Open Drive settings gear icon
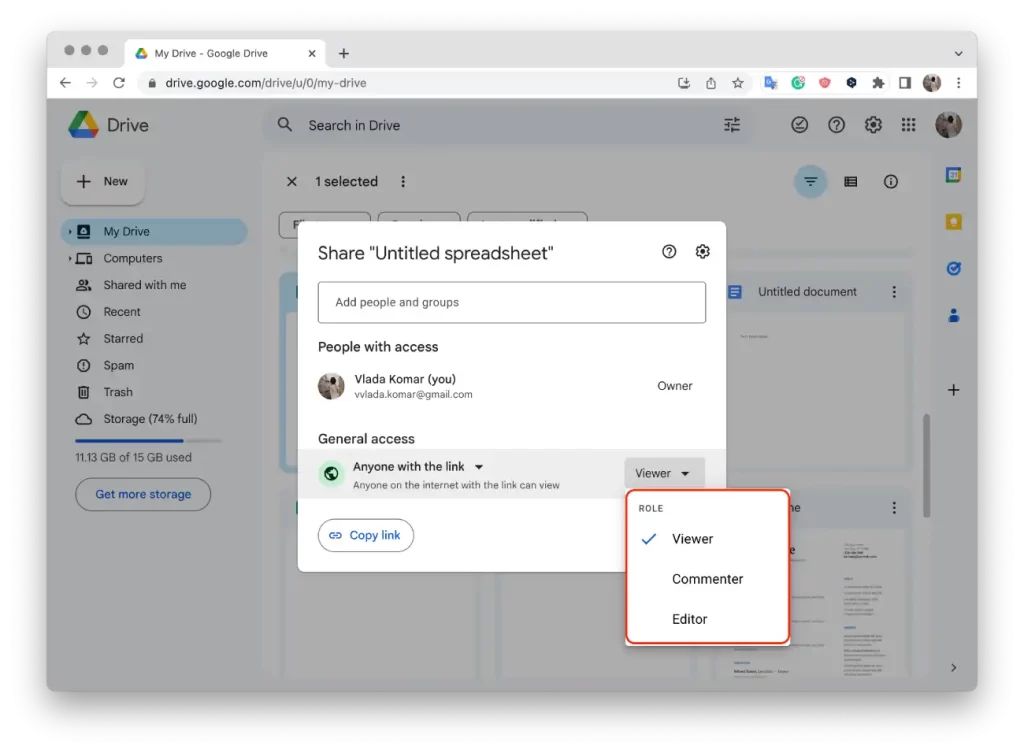The image size is (1024, 753). 873,125
